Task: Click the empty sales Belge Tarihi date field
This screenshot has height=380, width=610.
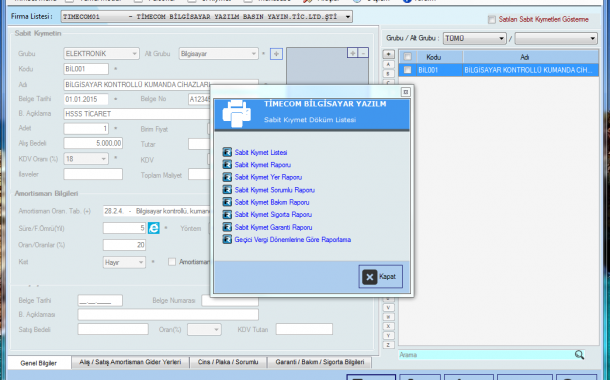Action: click(100, 300)
